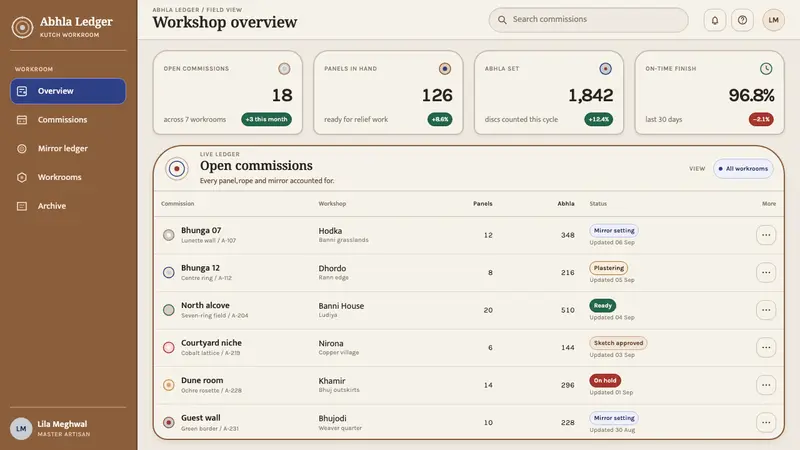The image size is (800, 450).
Task: Select the Courtyard niche row marker
Action: 168,347
